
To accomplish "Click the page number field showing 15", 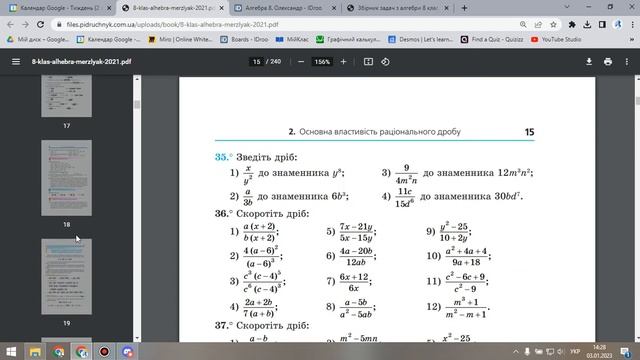I will click(x=256, y=62).
